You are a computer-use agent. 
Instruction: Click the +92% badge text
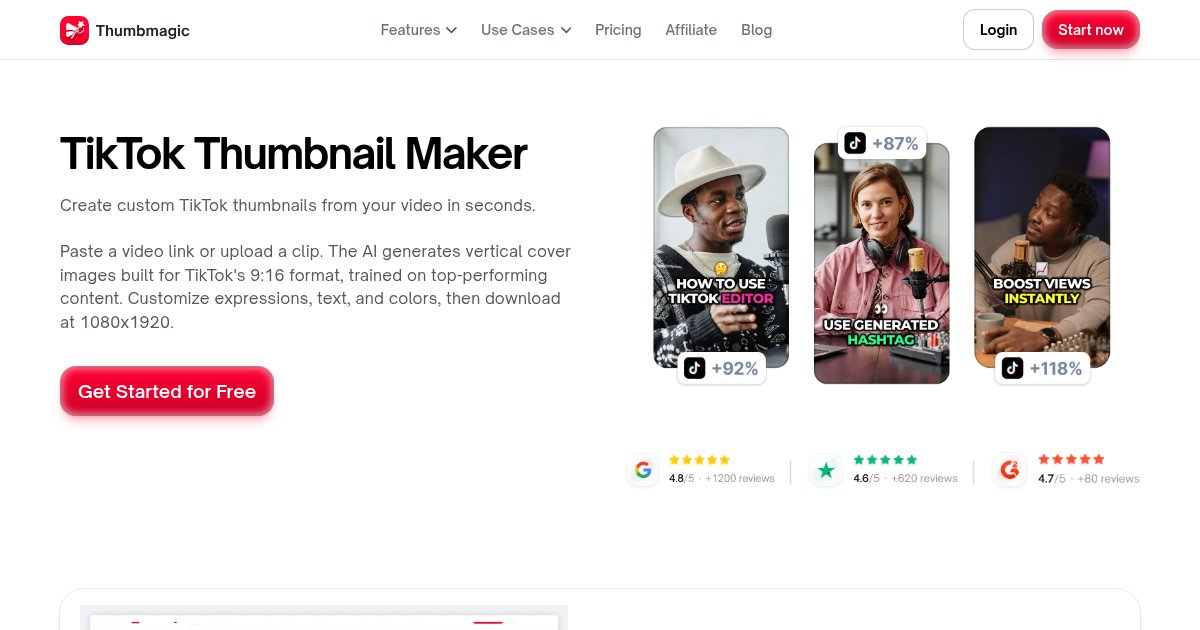[735, 368]
